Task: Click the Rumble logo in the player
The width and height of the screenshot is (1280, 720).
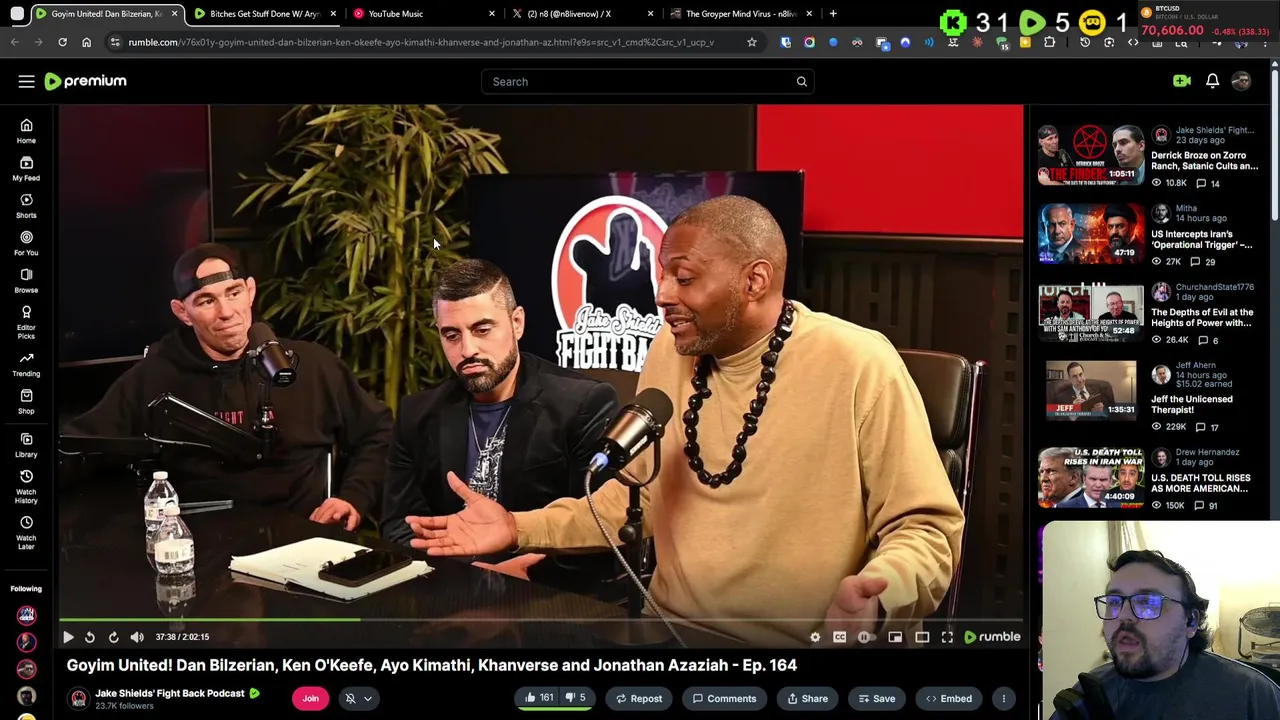Action: (x=992, y=637)
